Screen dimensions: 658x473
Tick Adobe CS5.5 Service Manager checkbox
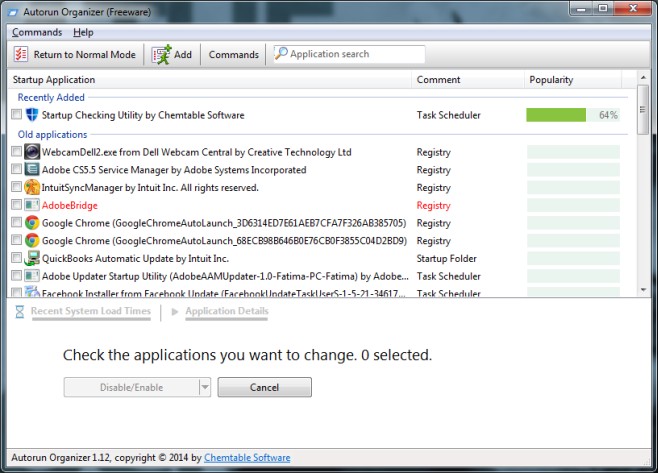(16, 169)
